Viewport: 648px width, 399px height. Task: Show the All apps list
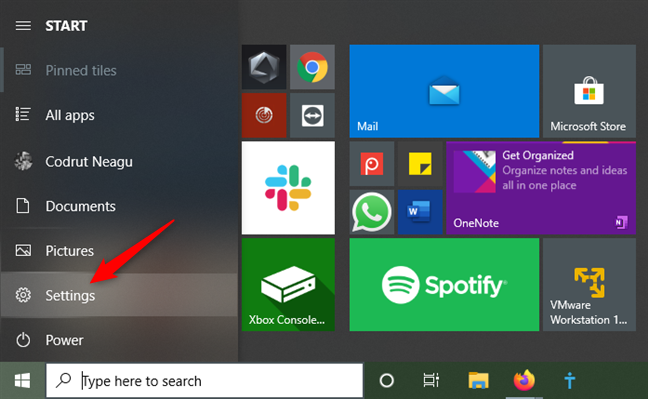click(x=119, y=115)
